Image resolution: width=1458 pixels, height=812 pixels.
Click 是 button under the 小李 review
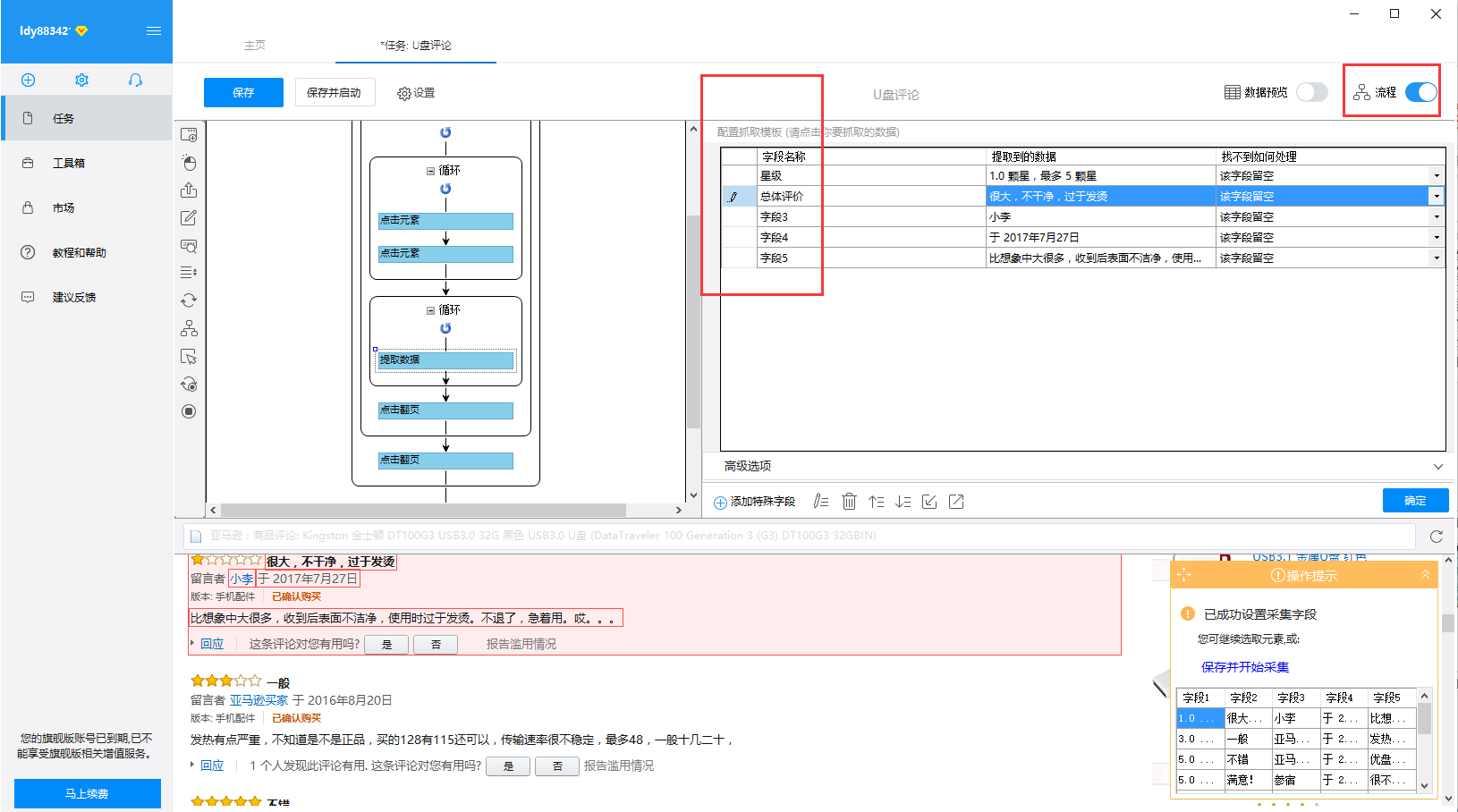point(386,644)
